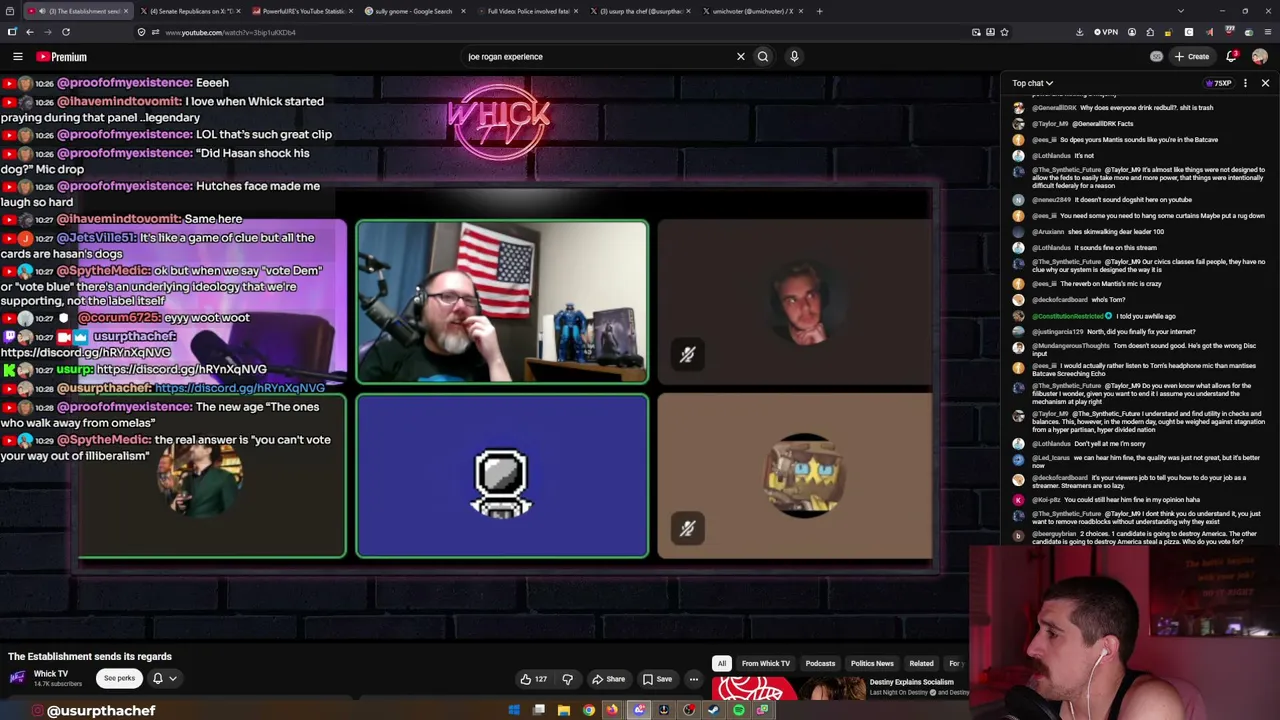Screen dimensions: 1280x720
Task: Open the account avatar menu
Action: [1260, 56]
